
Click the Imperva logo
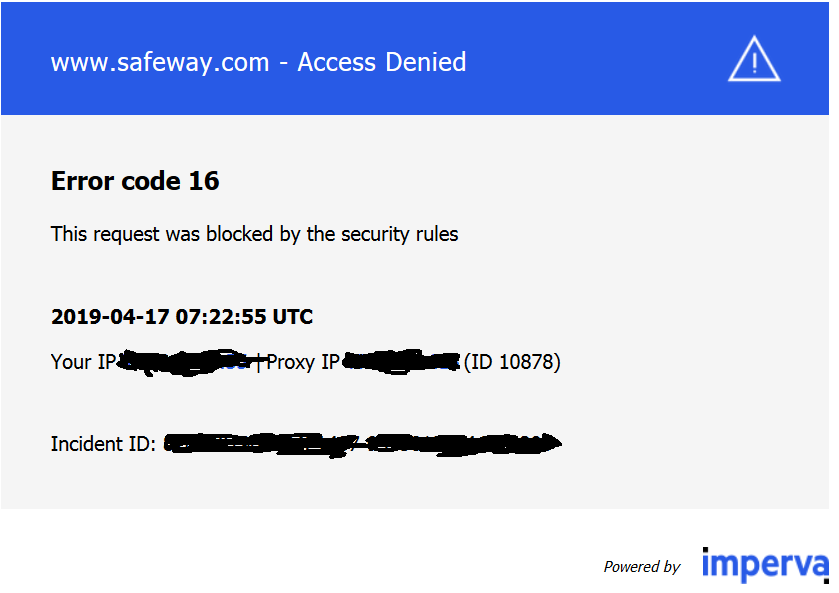coord(765,565)
